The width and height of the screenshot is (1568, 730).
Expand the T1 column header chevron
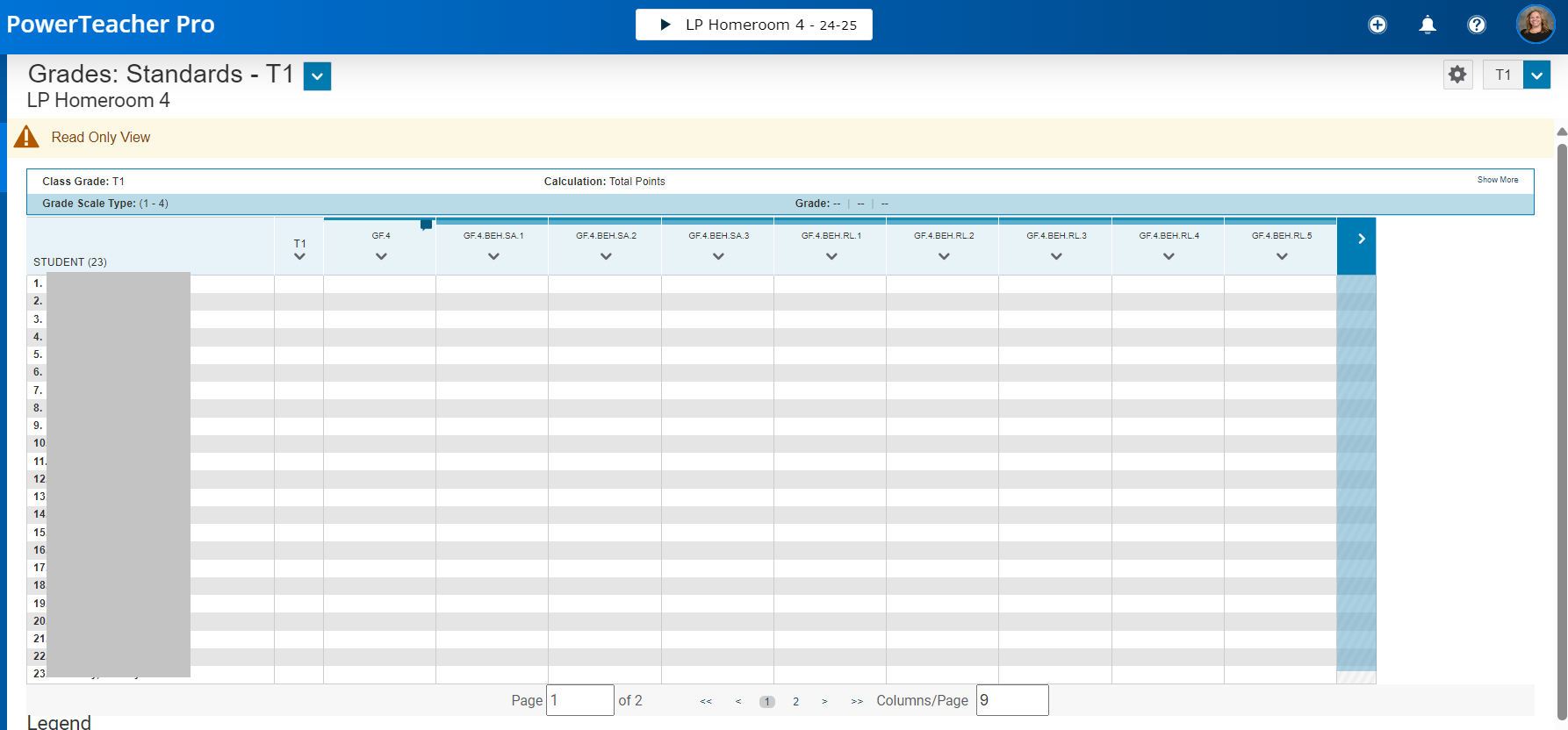[299, 256]
